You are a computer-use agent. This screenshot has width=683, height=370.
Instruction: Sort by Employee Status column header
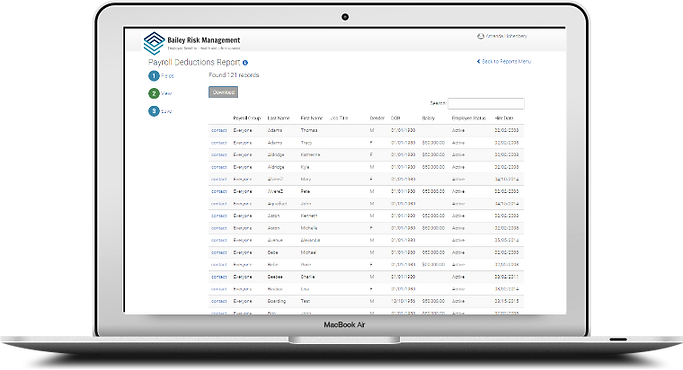pos(469,118)
